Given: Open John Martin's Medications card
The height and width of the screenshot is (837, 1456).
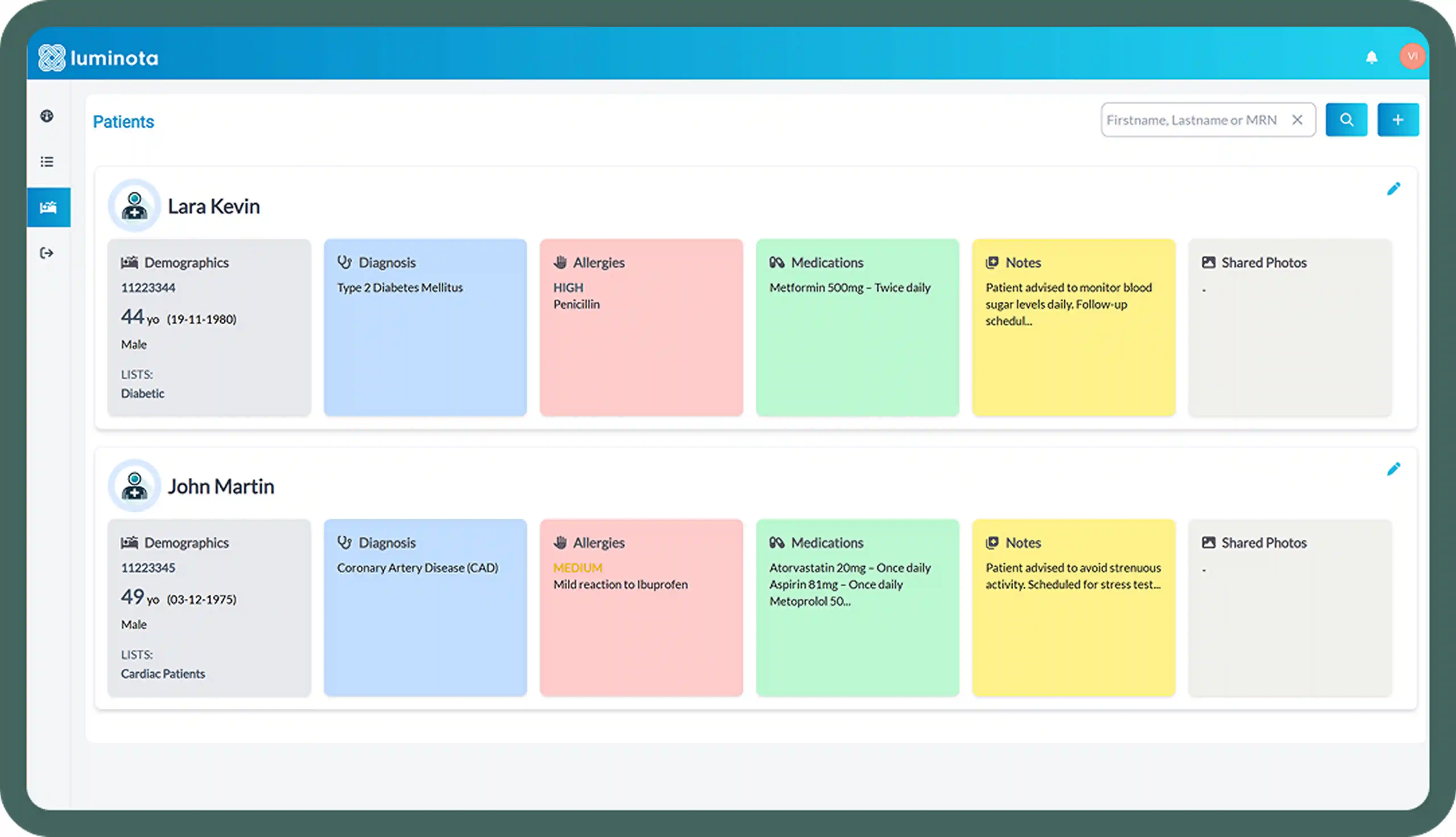Looking at the screenshot, I should [x=857, y=608].
